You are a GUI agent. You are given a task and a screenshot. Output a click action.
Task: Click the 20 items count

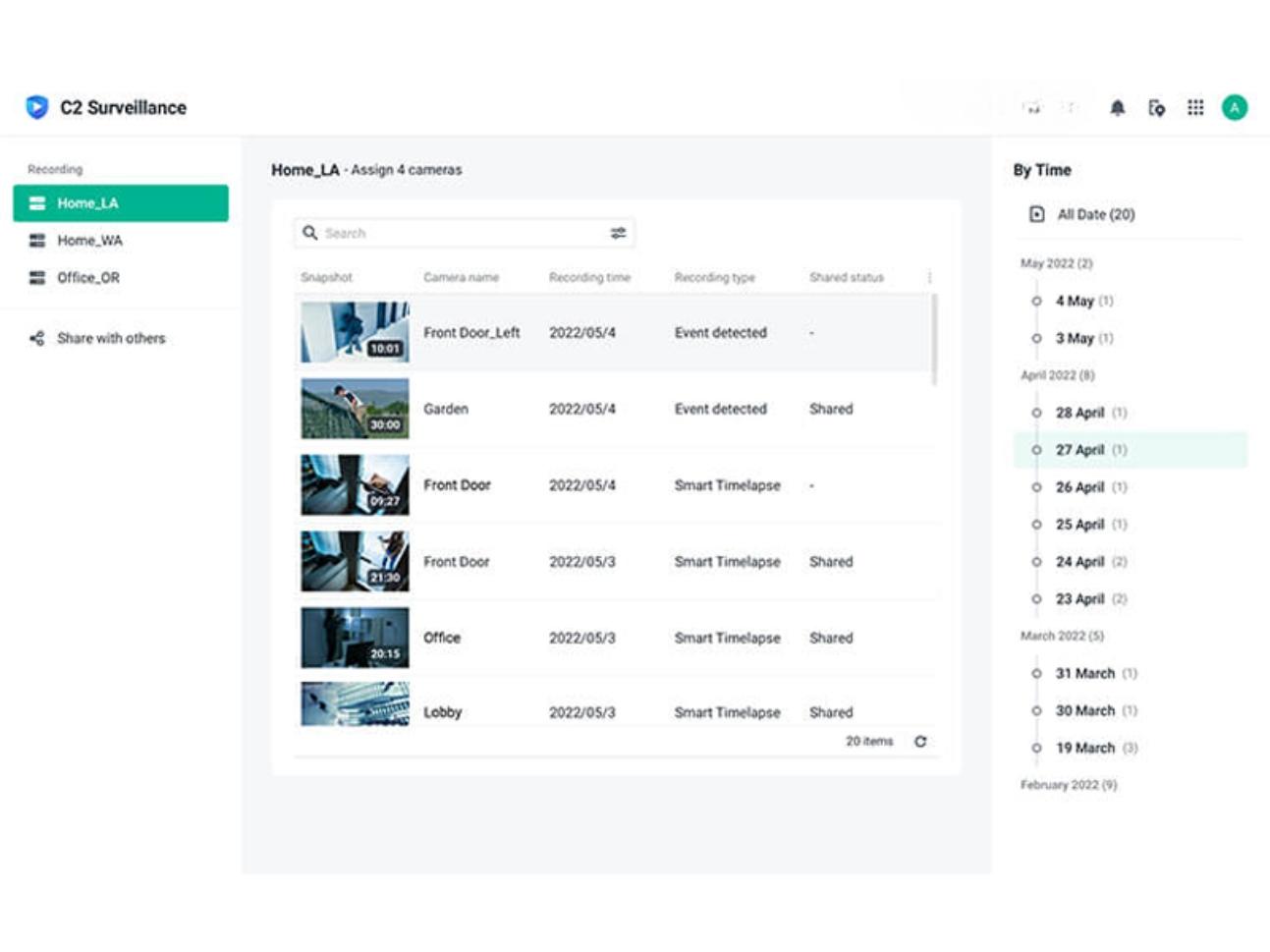[869, 742]
